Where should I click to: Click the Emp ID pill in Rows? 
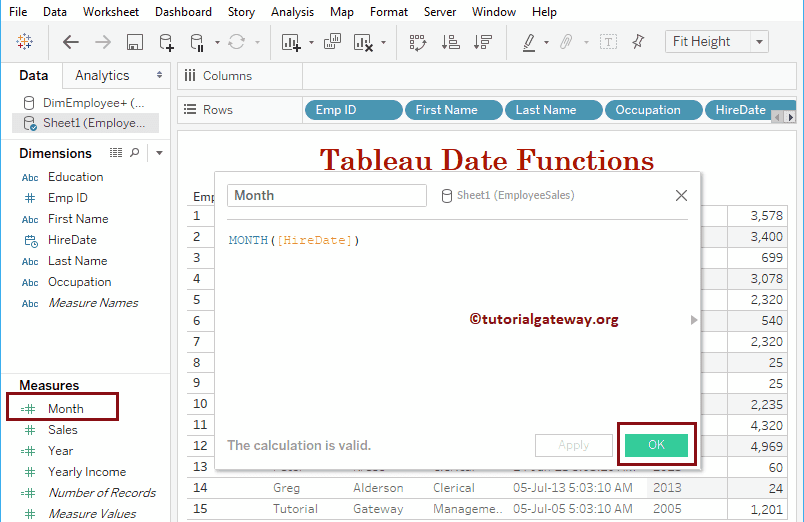[x=353, y=110]
